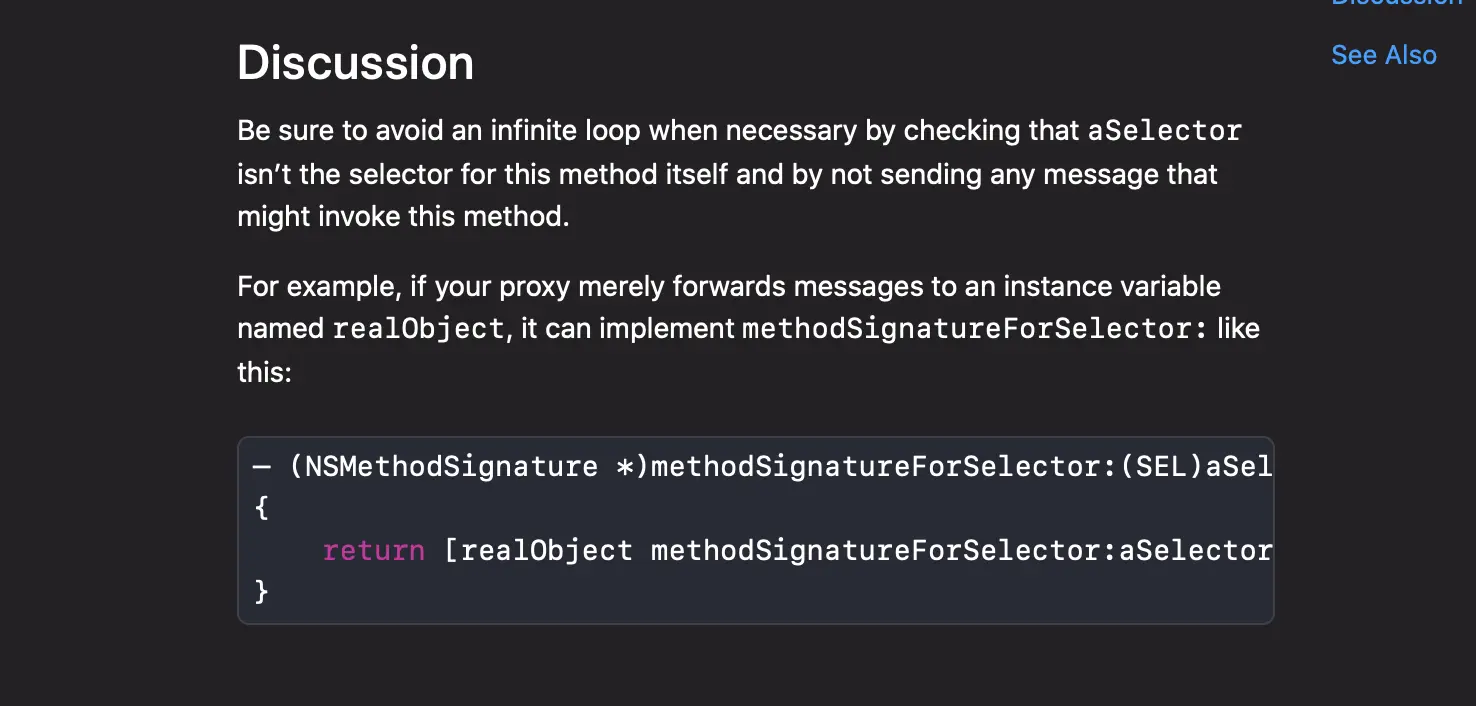Jump to Discussion via the sidebar link
1476x706 pixels.
pyautogui.click(x=1397, y=3)
